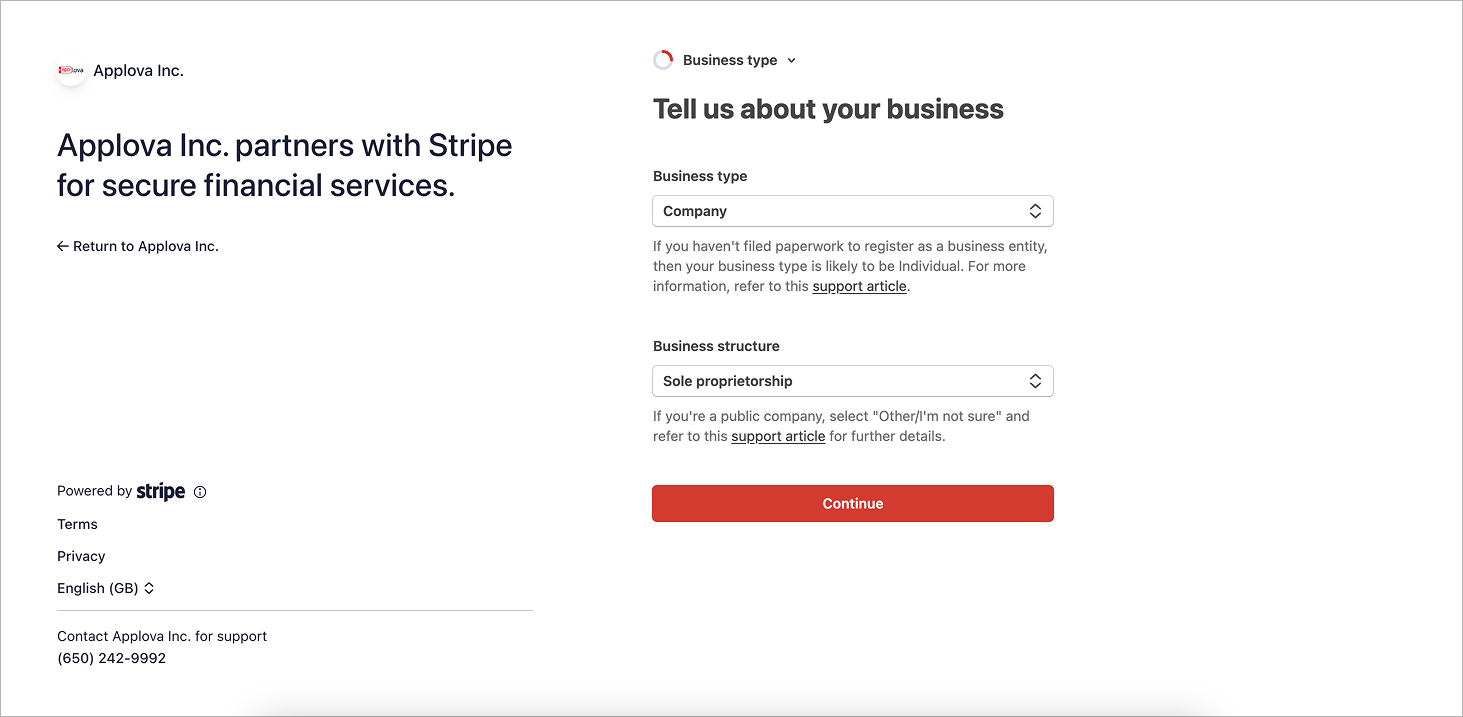Click the Stripe wordmark logo
Screen dimensions: 1463x717
pos(161,491)
